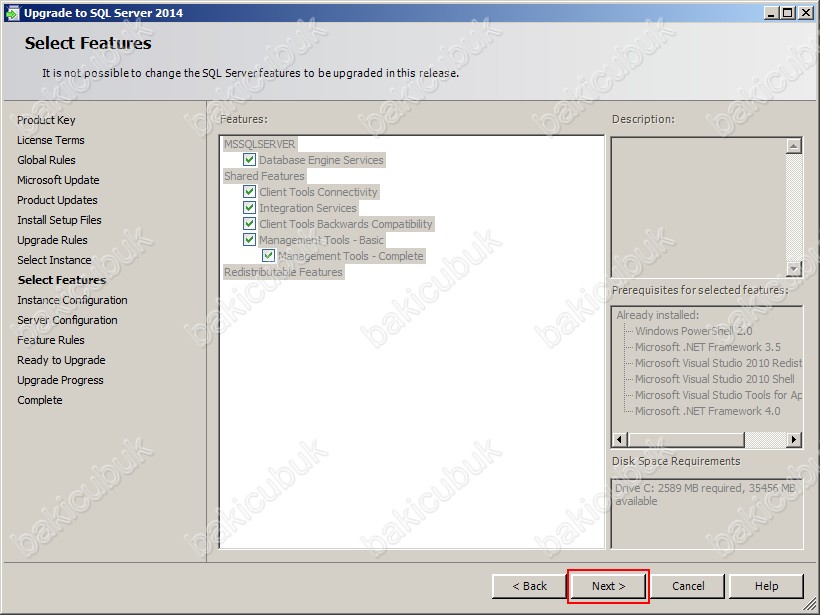Click the Drive C disk space text
This screenshot has width=820, height=615.
(705, 494)
